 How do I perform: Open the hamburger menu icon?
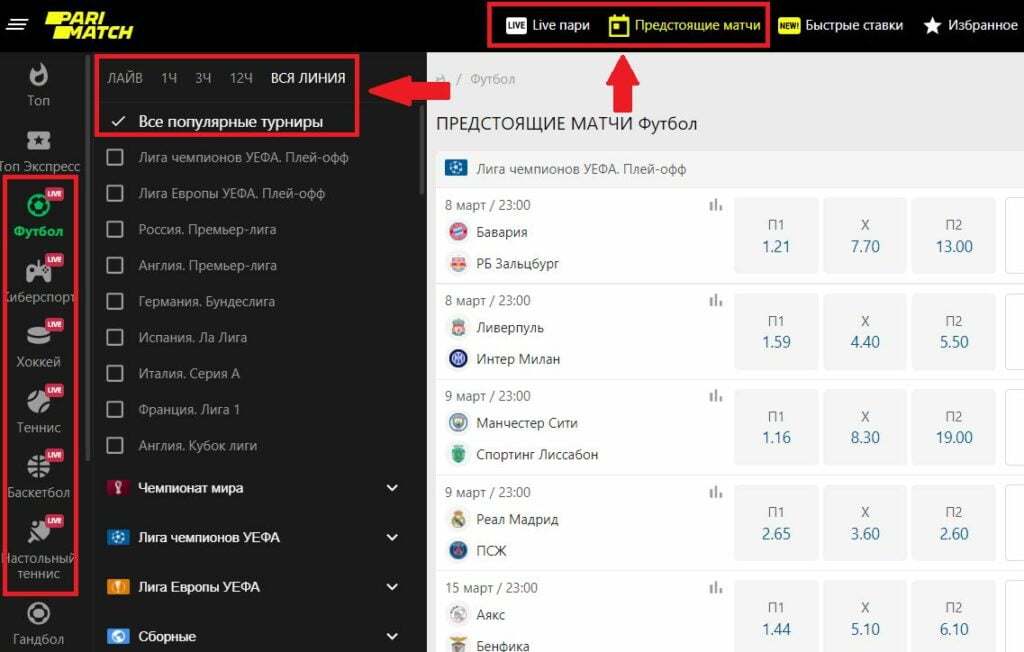(x=17, y=25)
